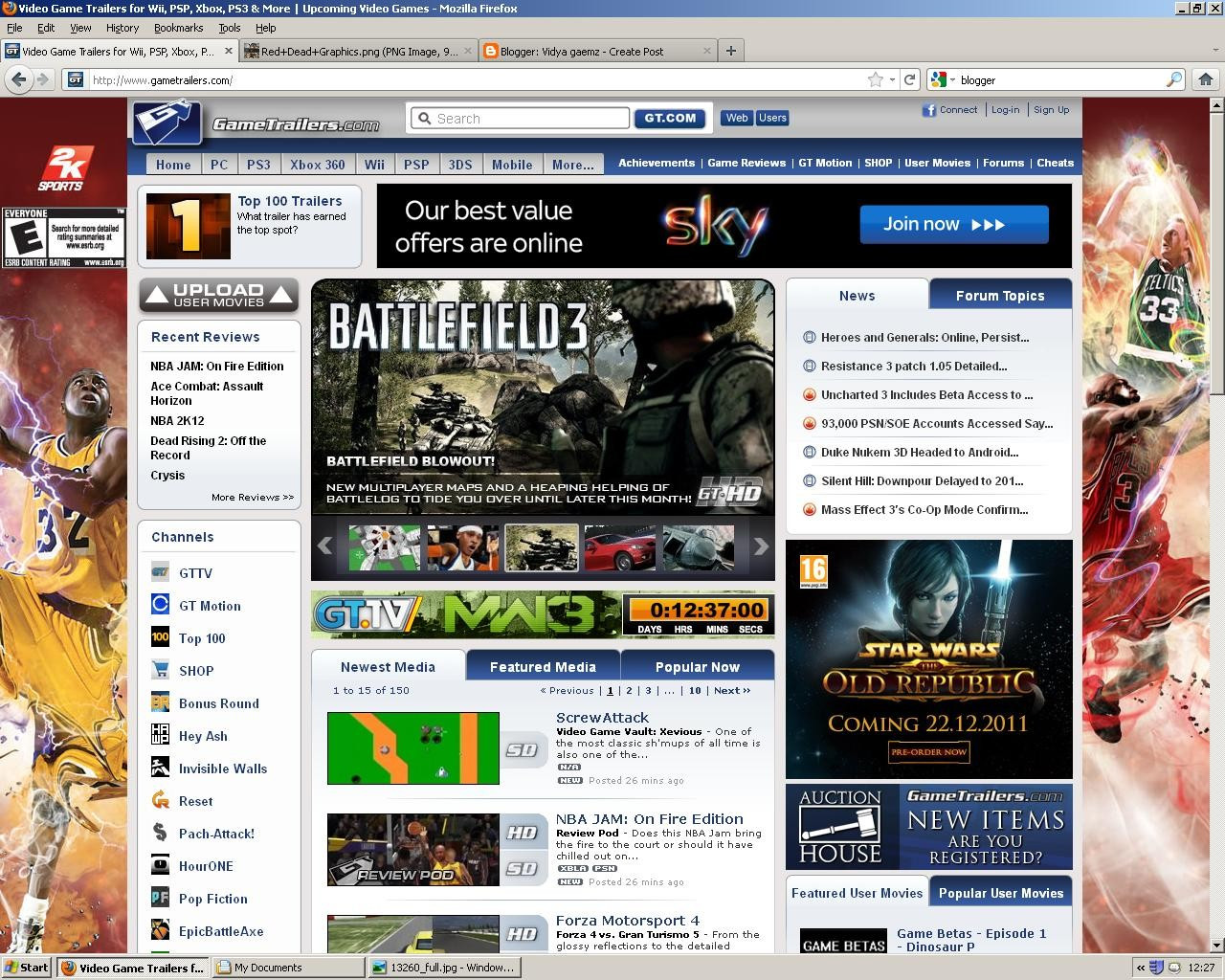Select the red sports car carousel thumbnail
The height and width of the screenshot is (980, 1225).
[620, 547]
